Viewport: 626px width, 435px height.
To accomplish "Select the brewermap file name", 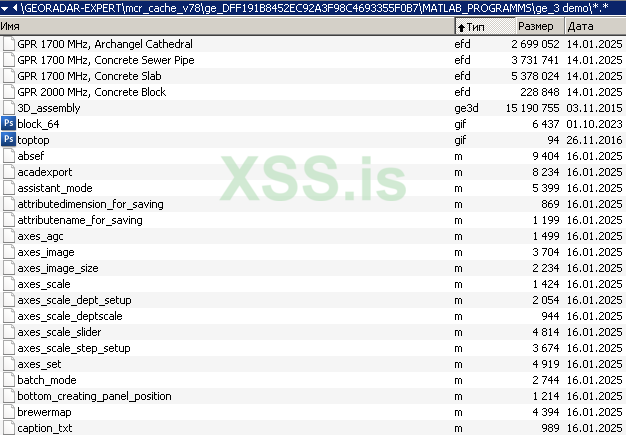I will (x=44, y=412).
